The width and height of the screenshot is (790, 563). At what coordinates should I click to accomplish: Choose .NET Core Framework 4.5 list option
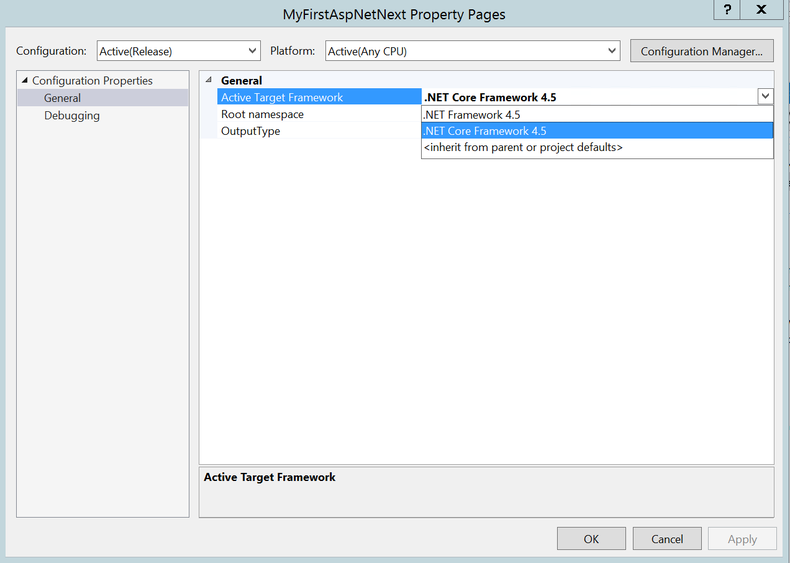pyautogui.click(x=597, y=131)
